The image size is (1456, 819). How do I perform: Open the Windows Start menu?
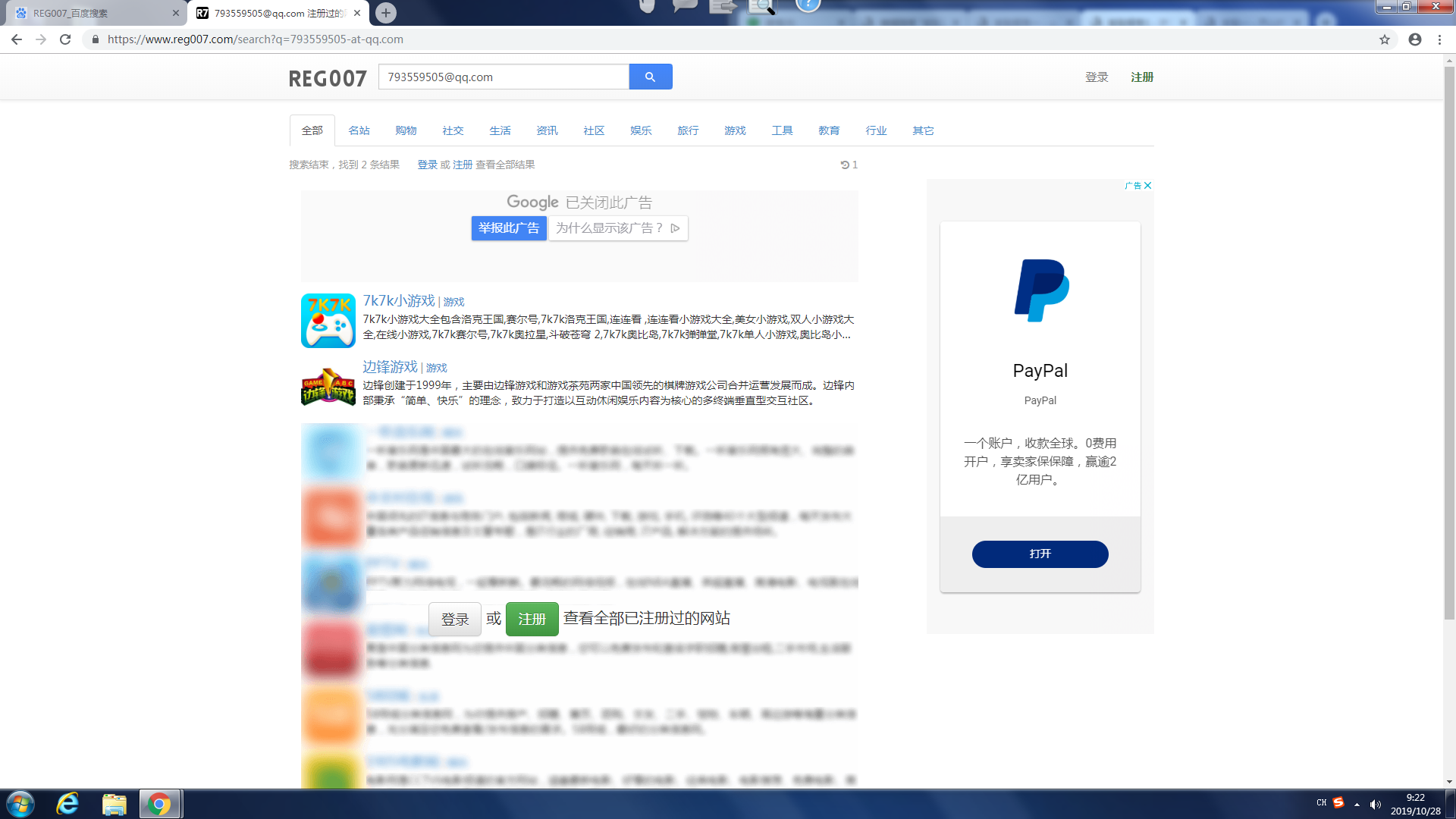[x=20, y=804]
